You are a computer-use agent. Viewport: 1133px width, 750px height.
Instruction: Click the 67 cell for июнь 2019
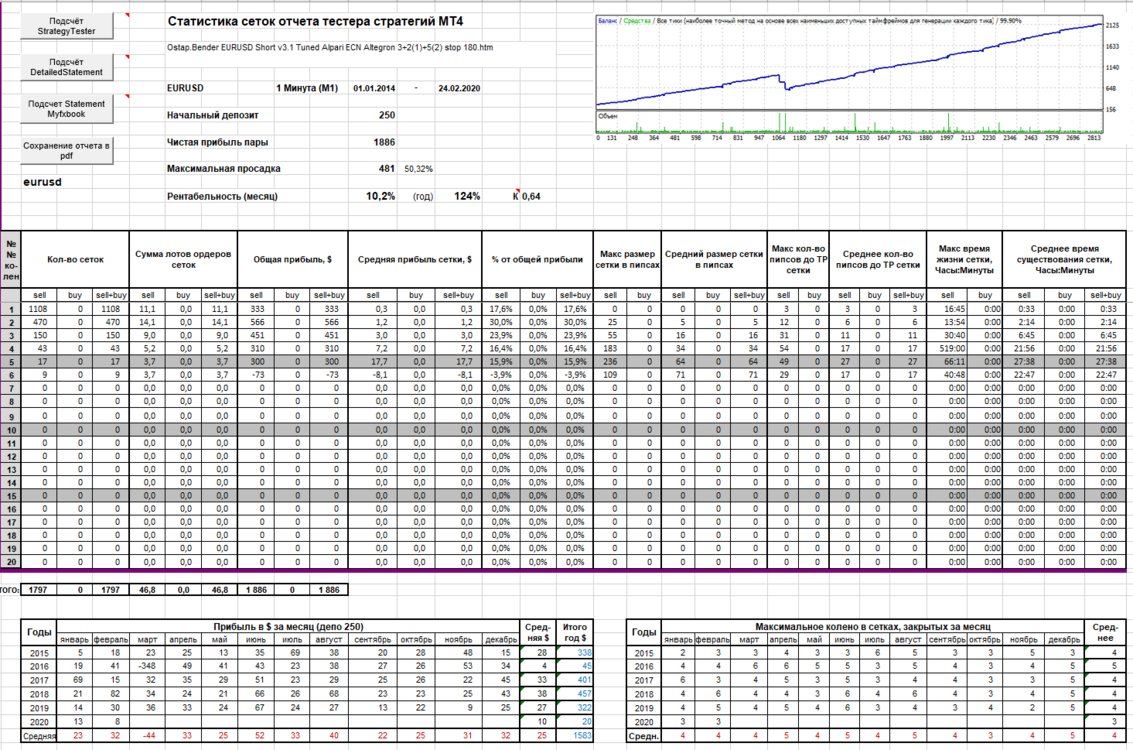point(255,707)
